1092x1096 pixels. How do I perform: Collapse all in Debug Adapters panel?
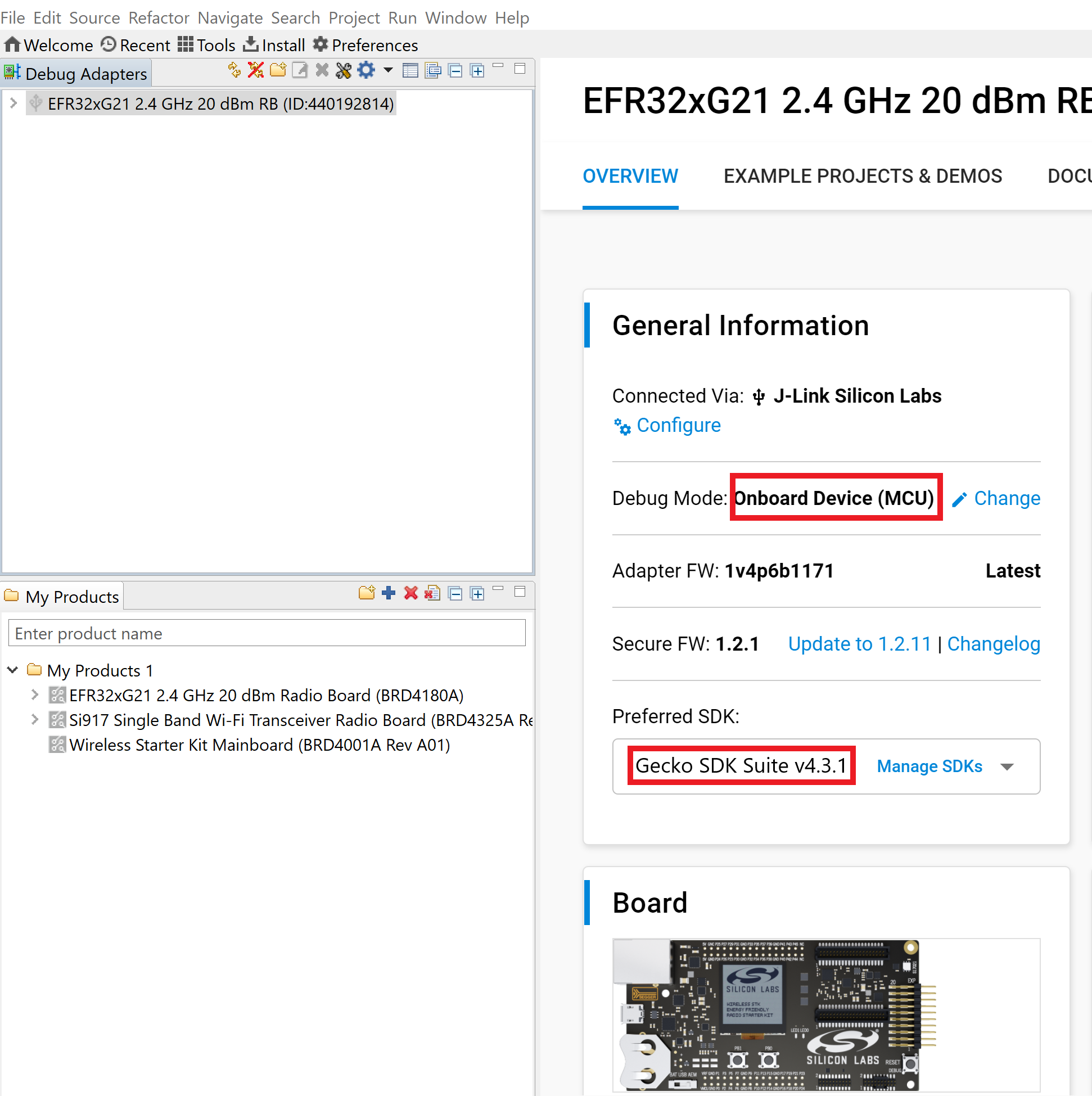455,71
